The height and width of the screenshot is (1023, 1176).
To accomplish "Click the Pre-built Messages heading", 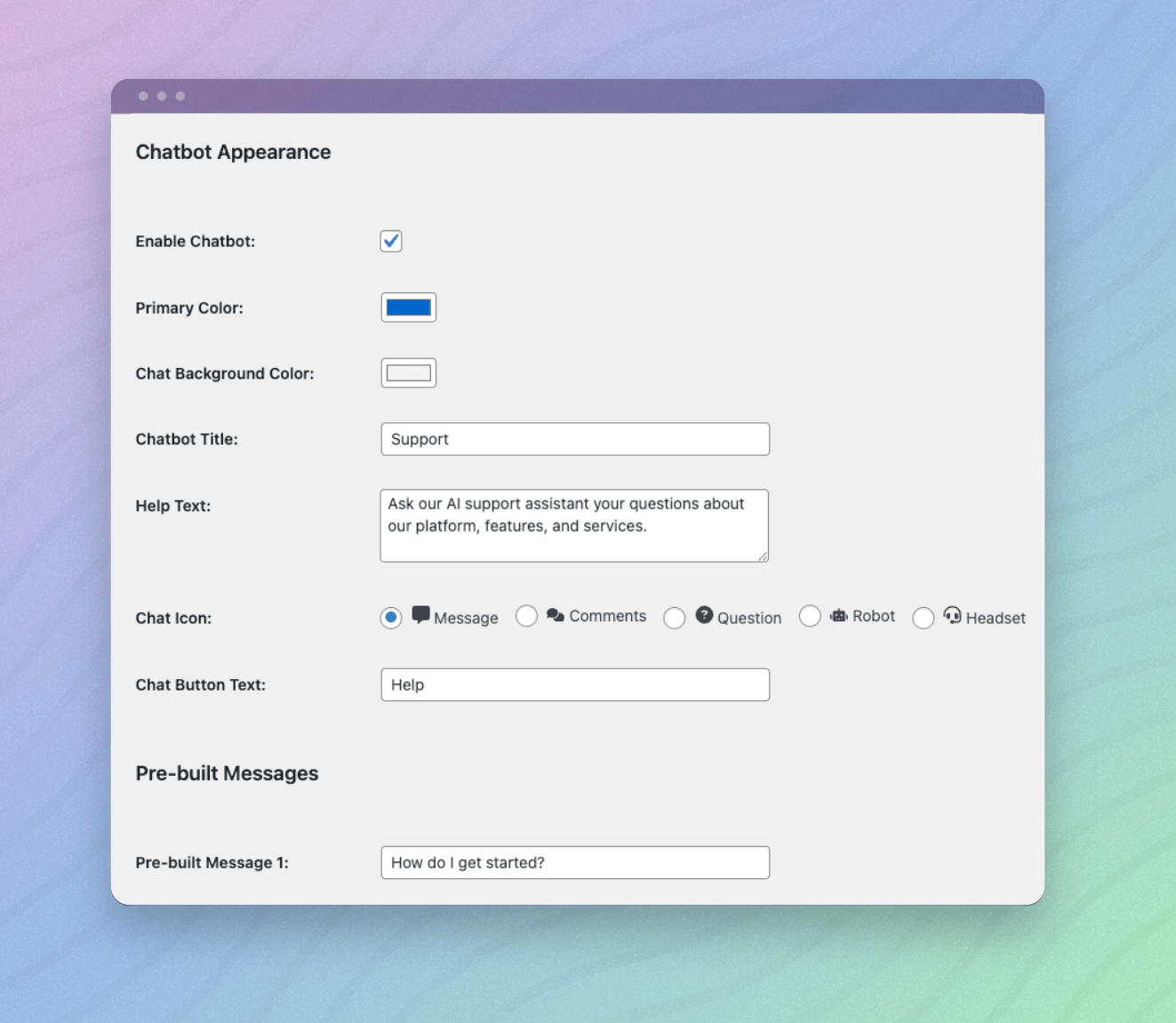I will point(227,773).
